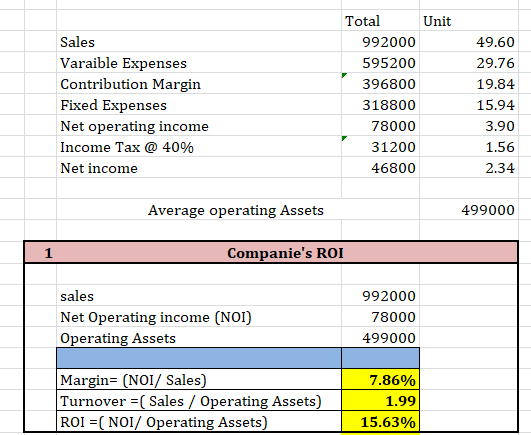Click the wide blue shaded cell above Margin label
The width and height of the screenshot is (531, 435).
199,358
